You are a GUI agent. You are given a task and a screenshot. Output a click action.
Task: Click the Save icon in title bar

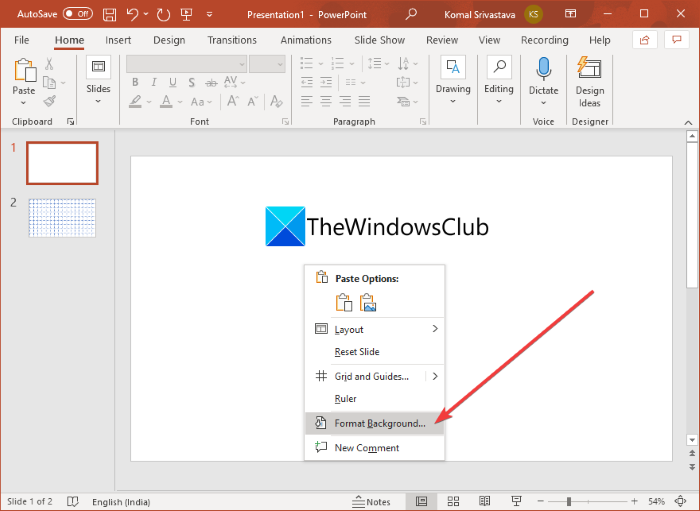109,15
